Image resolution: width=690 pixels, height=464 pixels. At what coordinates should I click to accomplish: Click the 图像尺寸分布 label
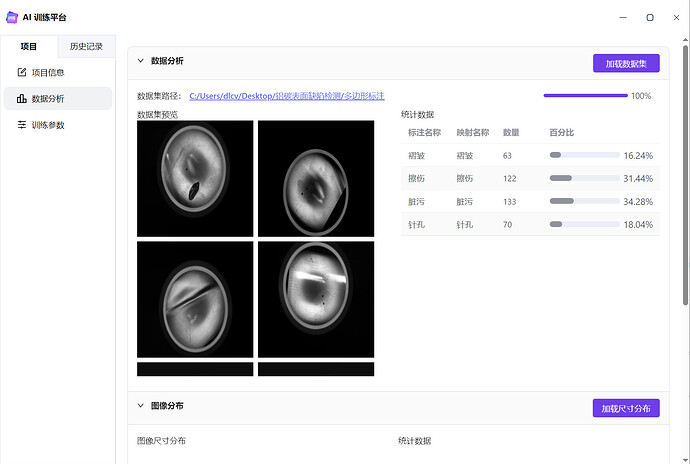click(x=161, y=441)
